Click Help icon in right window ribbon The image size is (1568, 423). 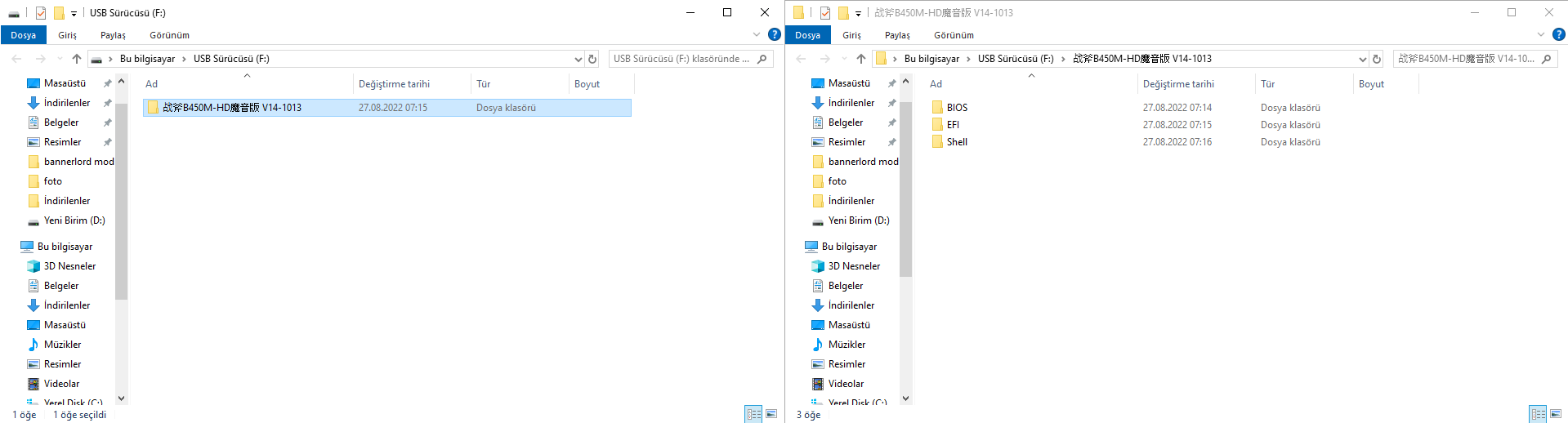point(1559,34)
